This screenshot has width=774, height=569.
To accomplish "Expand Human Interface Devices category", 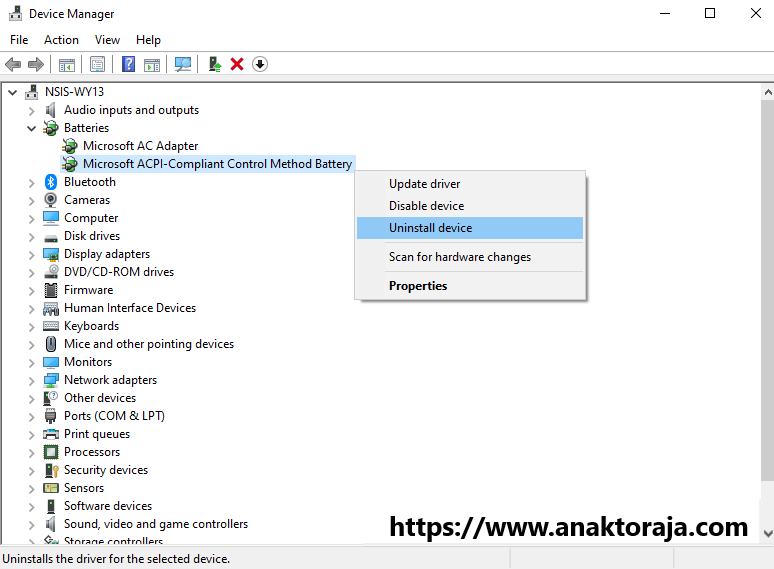I will (32, 308).
